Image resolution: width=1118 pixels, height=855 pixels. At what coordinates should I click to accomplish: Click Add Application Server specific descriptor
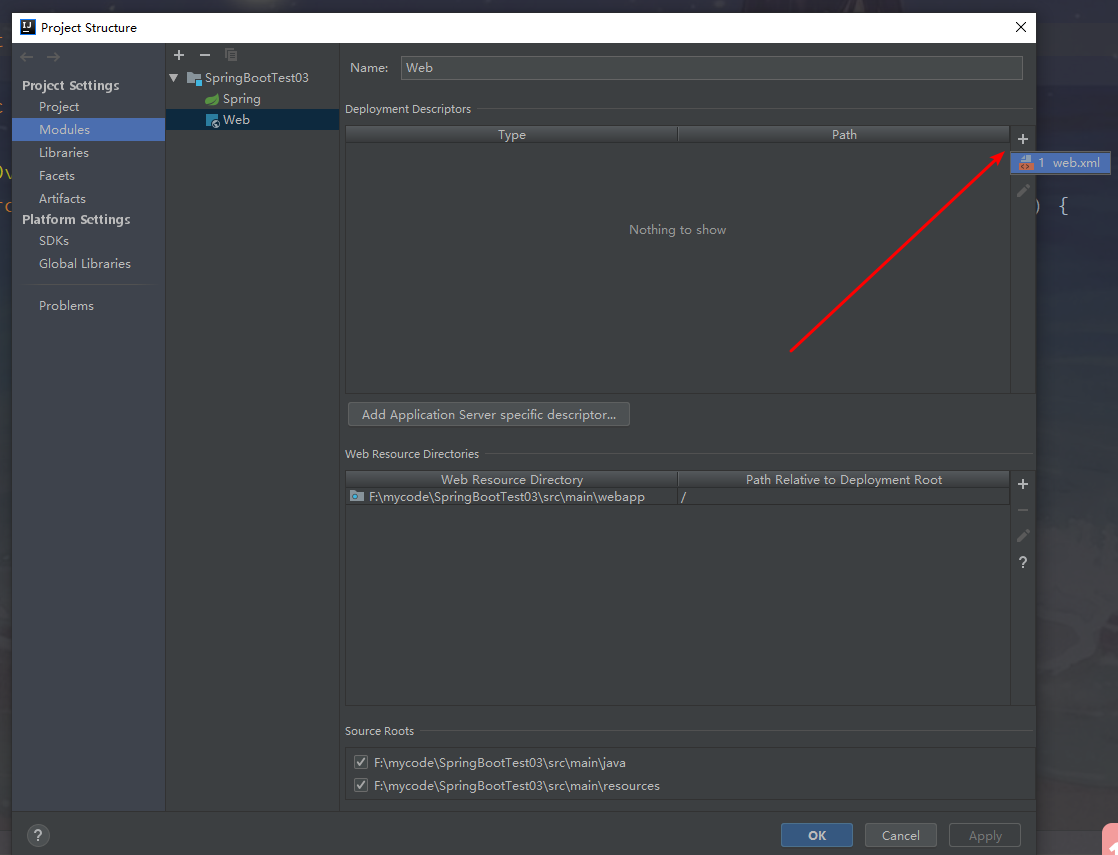488,414
